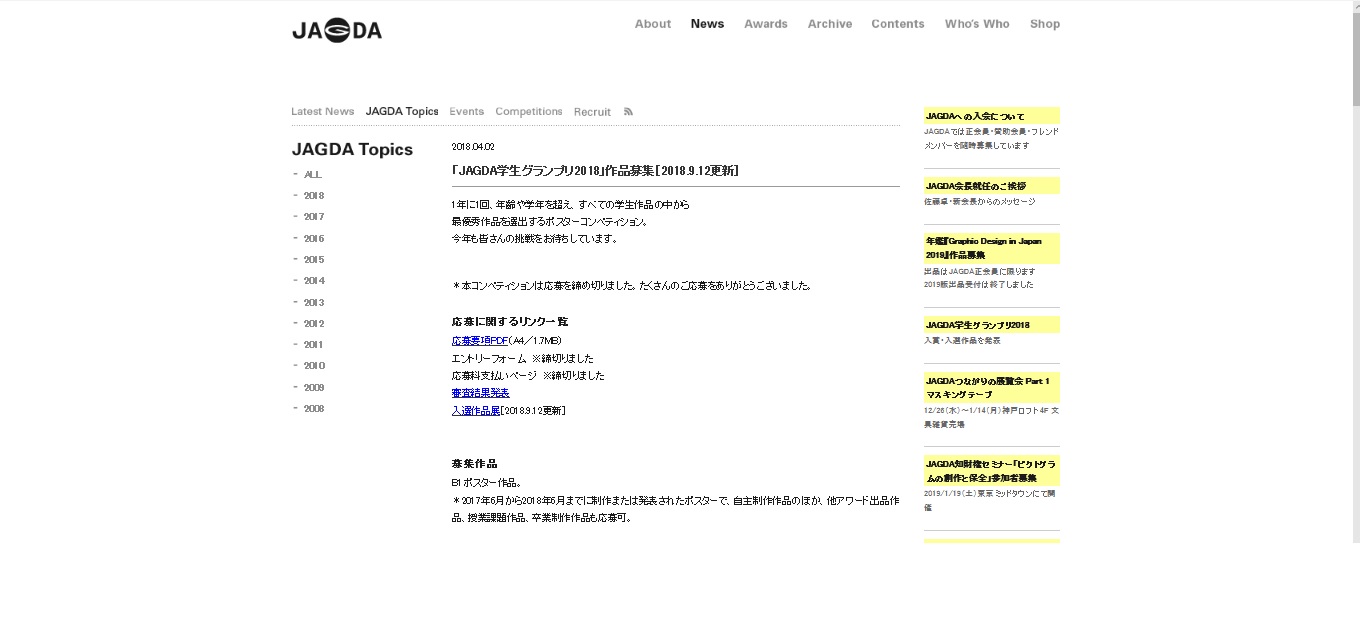The image size is (1360, 630).
Task: Open the About menu
Action: [x=653, y=24]
